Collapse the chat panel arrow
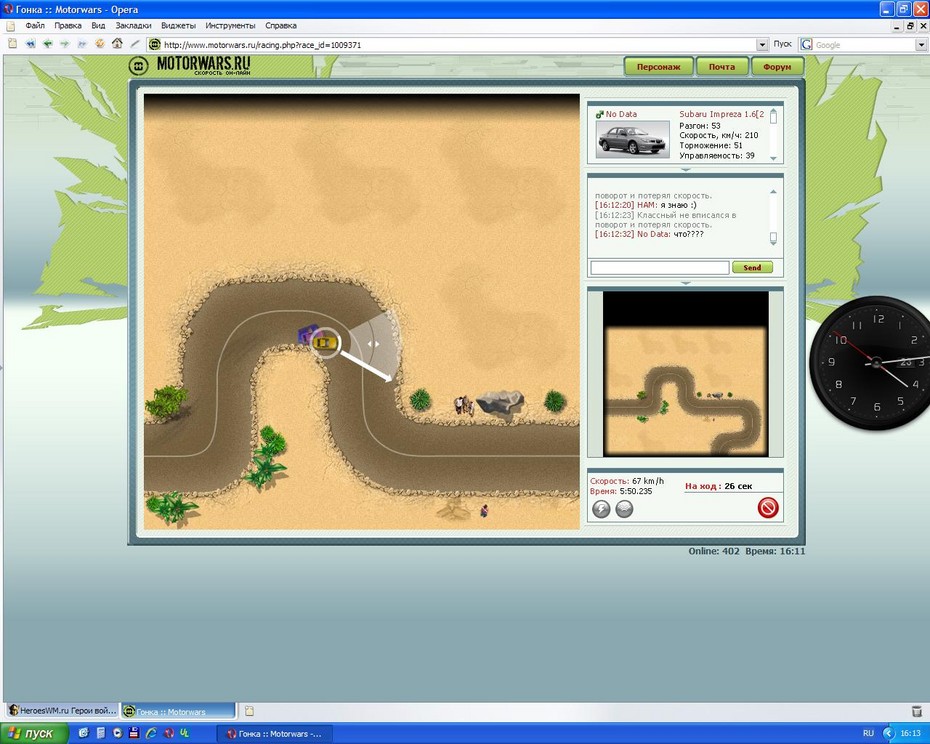Image resolution: width=930 pixels, height=744 pixels. point(684,283)
